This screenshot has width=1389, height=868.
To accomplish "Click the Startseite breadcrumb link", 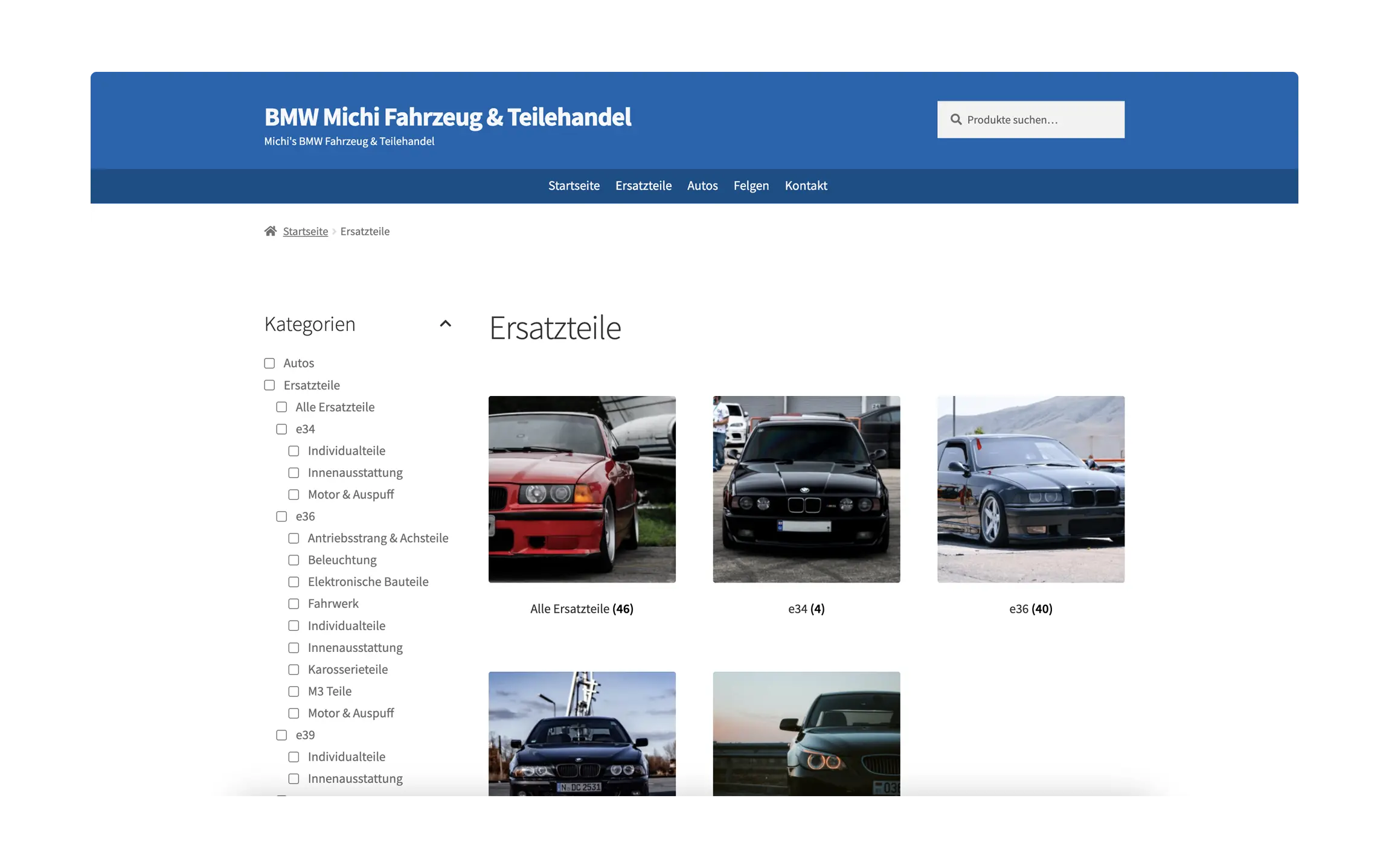I will pos(306,231).
